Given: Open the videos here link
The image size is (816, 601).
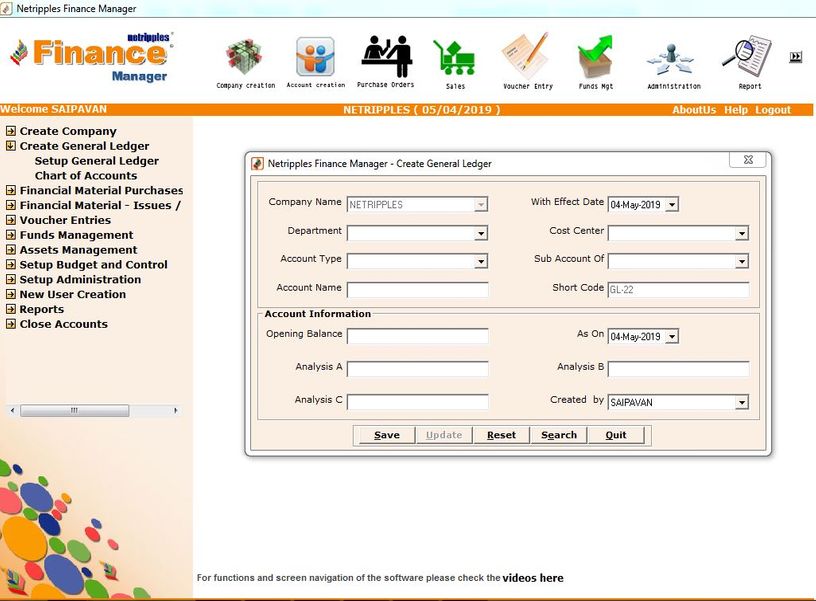Looking at the screenshot, I should click(533, 578).
